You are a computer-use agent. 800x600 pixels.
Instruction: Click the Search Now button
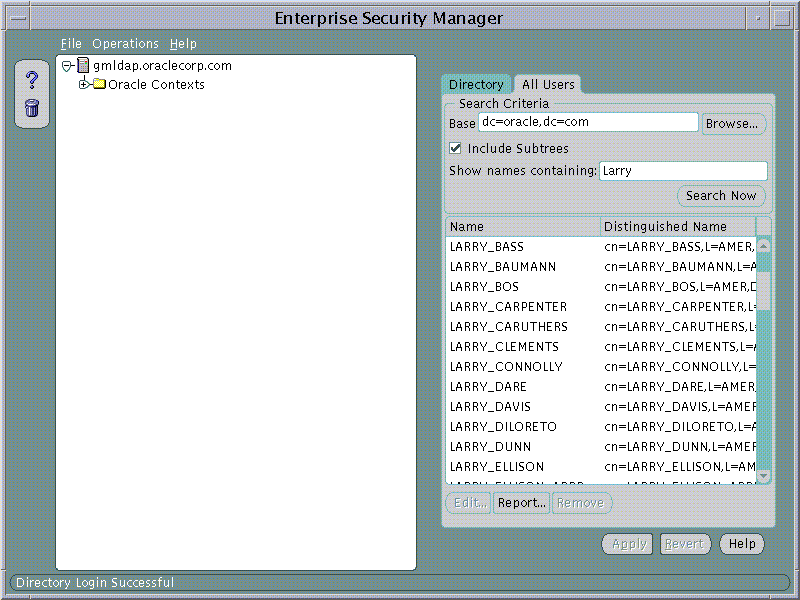(721, 195)
